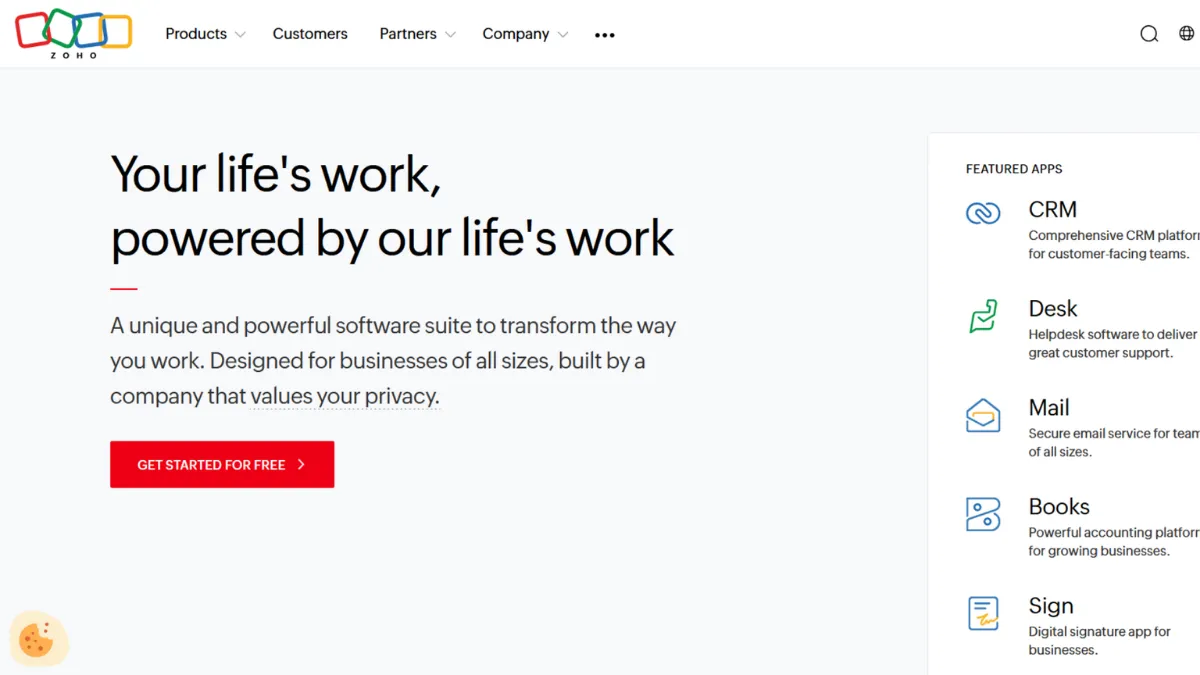The width and height of the screenshot is (1200, 675).
Task: Open the ellipsis overflow menu
Action: coord(604,35)
